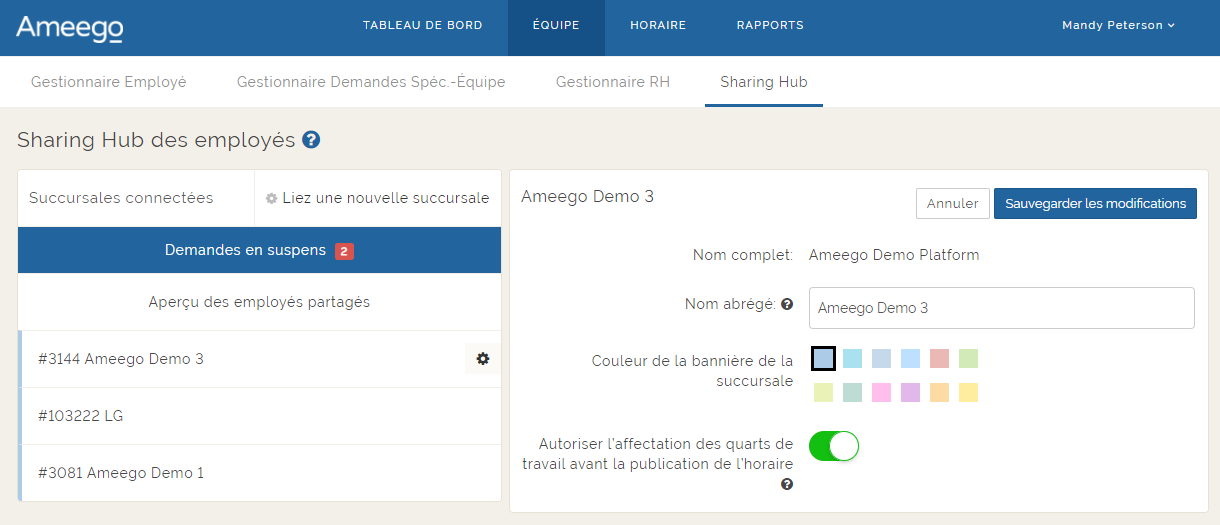This screenshot has width=1220, height=525.
Task: Choose the light sky blue color swatch
Action: click(910, 358)
